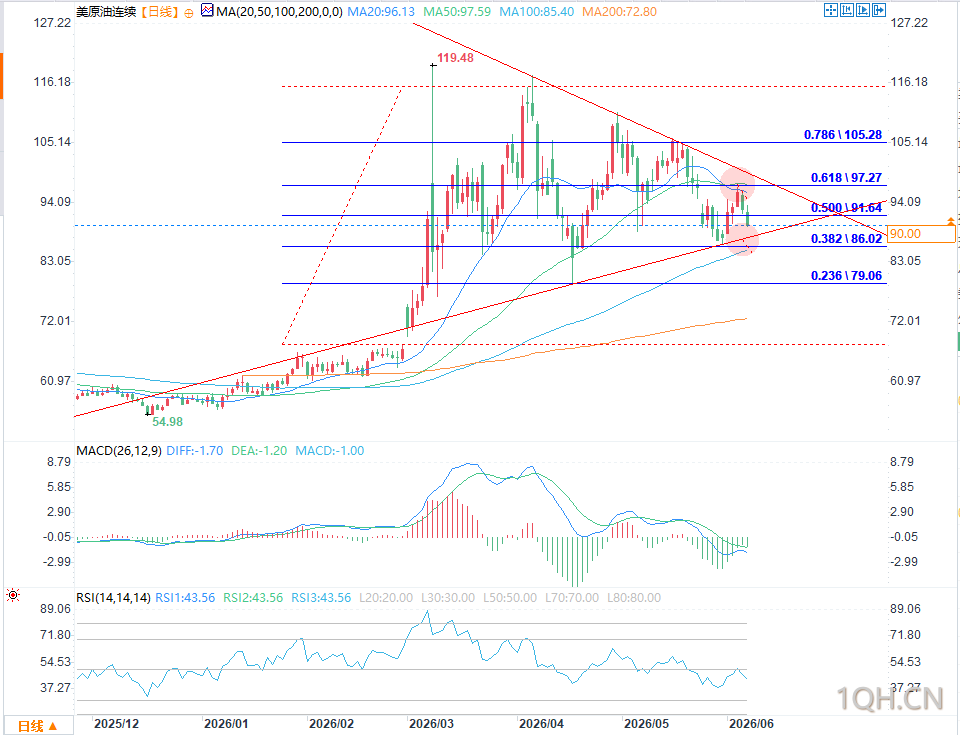Screen dimensions: 960x735
Task: Click the current price box 90.00
Action: pyautogui.click(x=921, y=234)
